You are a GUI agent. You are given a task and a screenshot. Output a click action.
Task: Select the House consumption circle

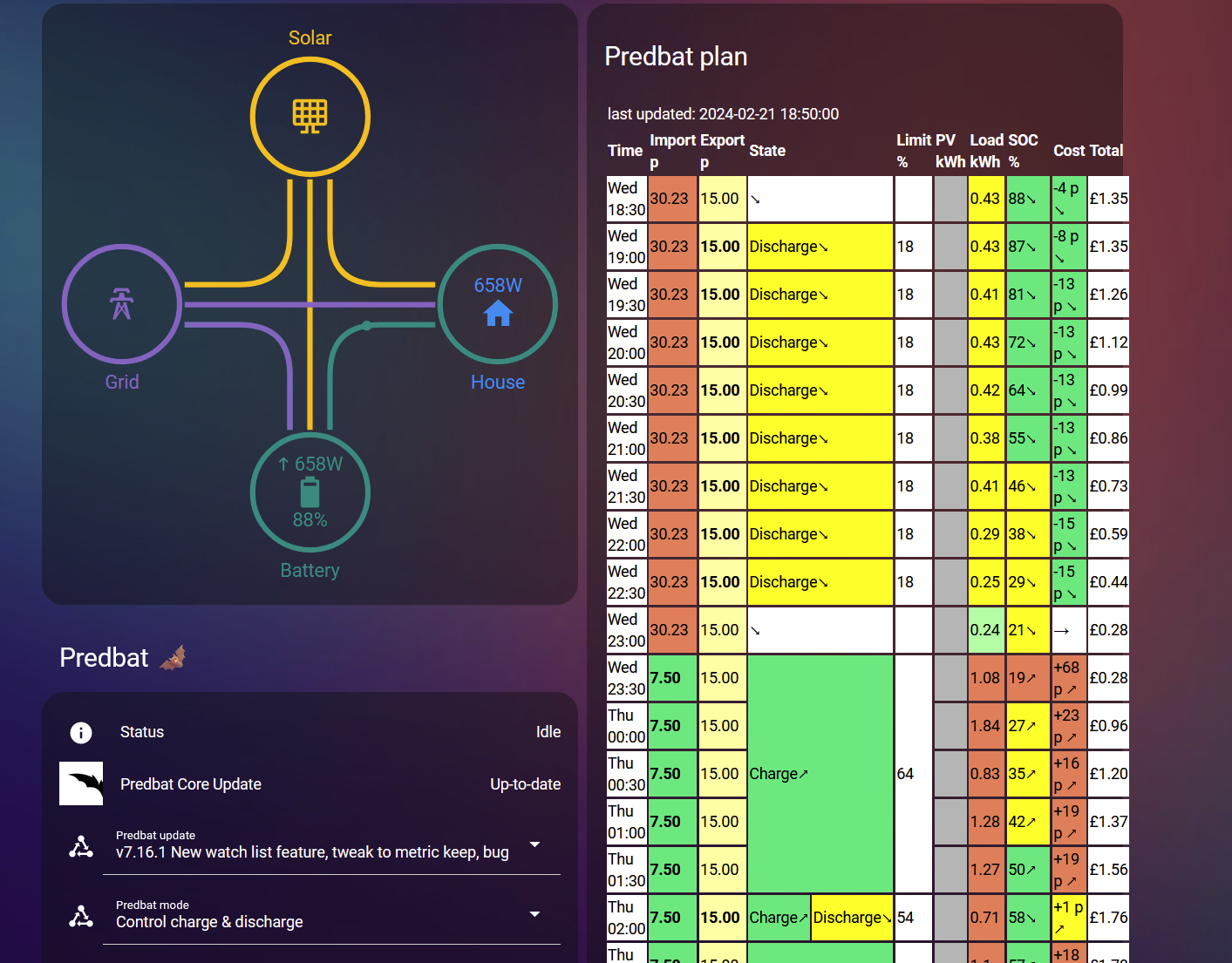(x=498, y=304)
